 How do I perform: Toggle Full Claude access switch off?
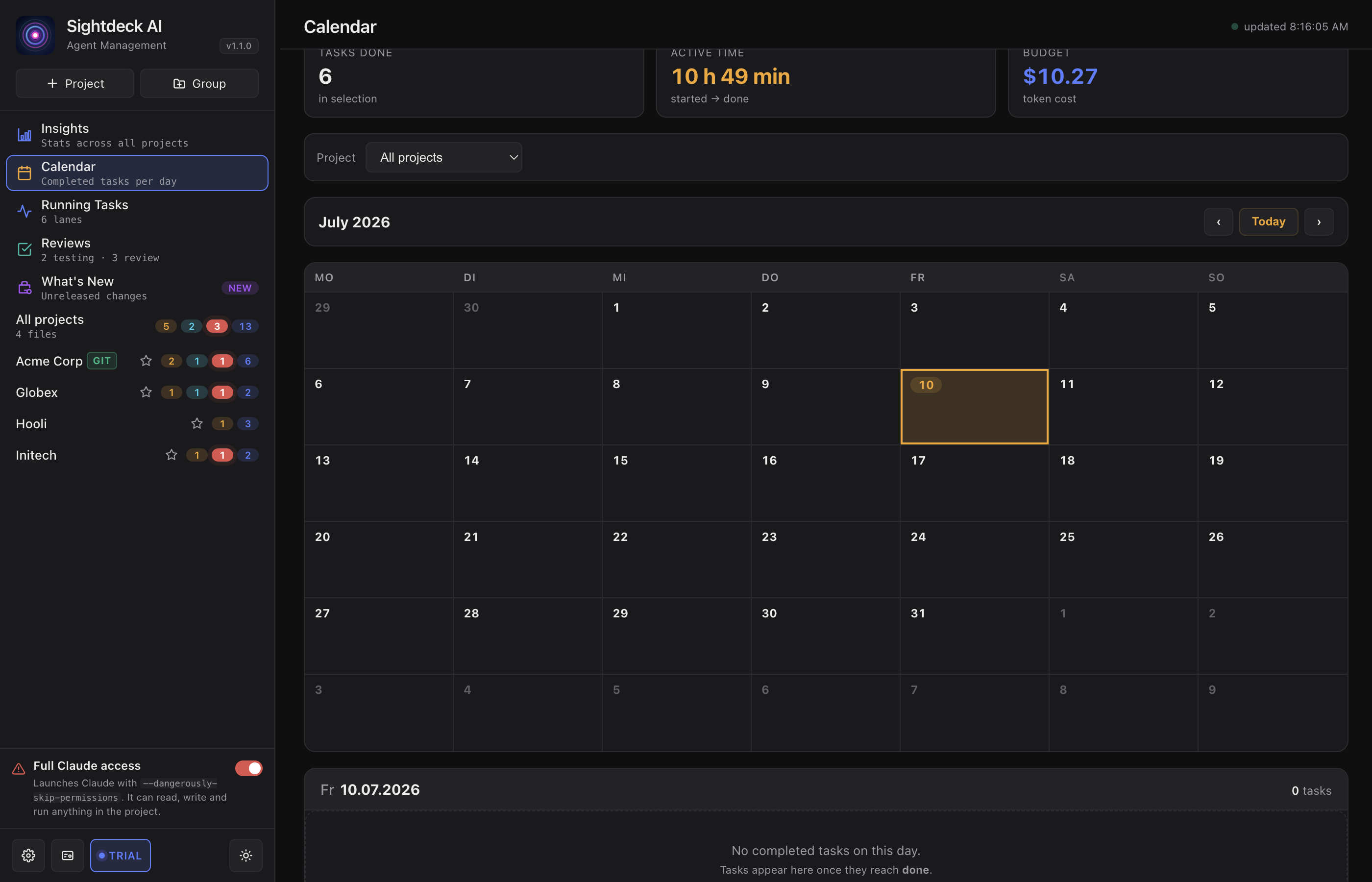(x=249, y=769)
